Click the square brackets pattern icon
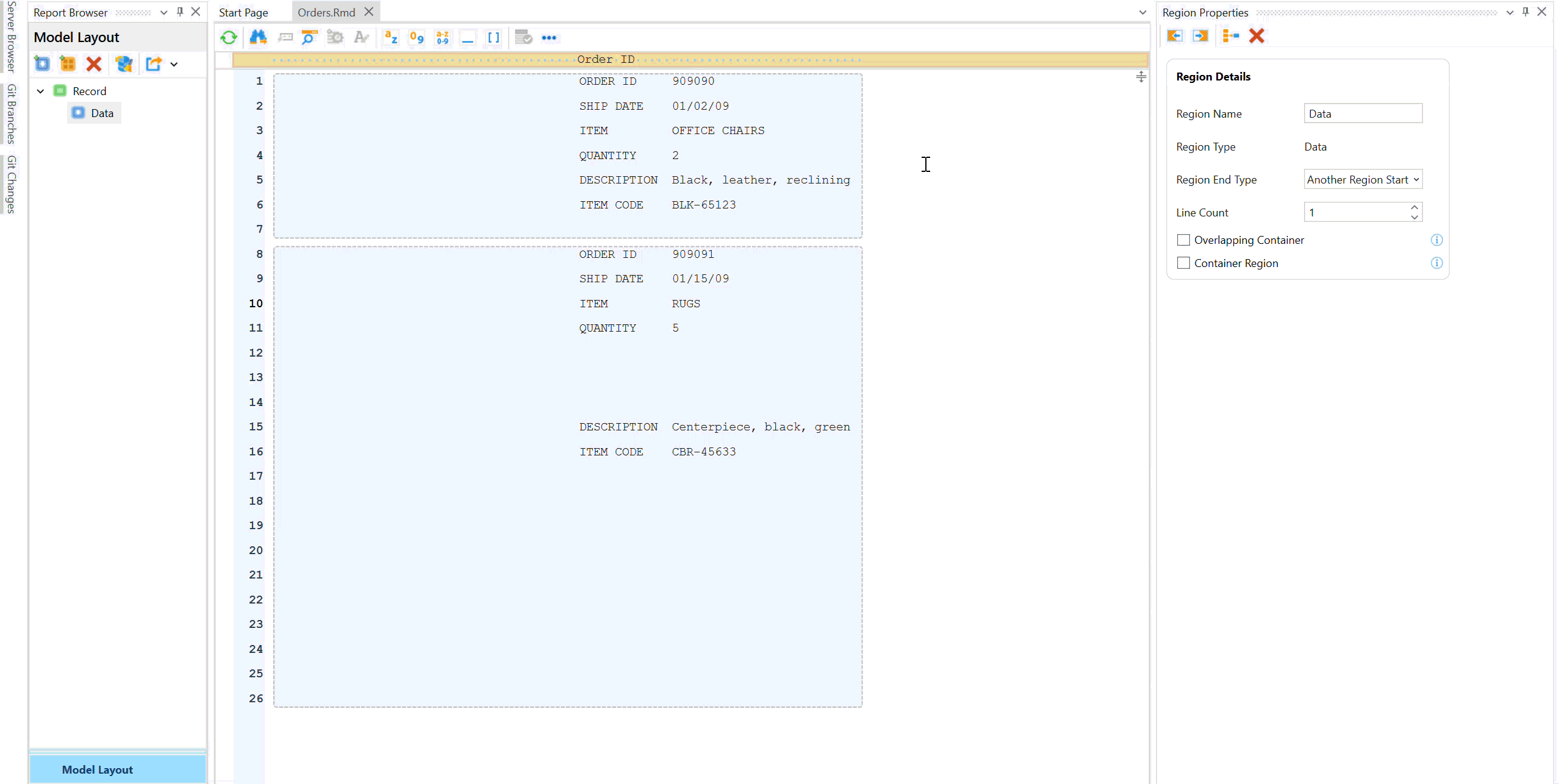1559x784 pixels. 493,38
